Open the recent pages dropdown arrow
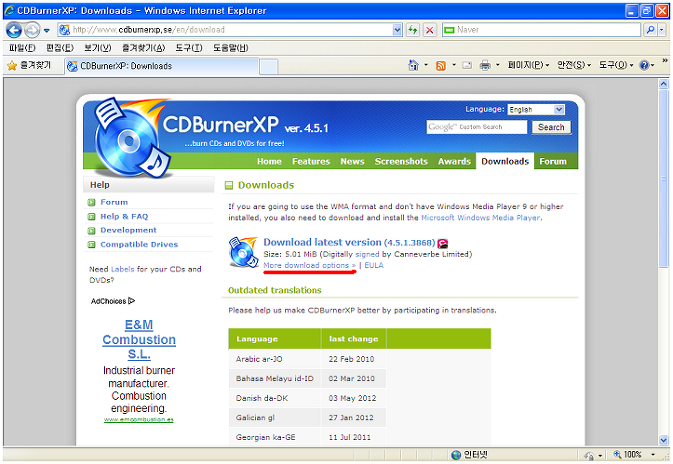Viewport: 673px width, 464px height. (x=47, y=30)
